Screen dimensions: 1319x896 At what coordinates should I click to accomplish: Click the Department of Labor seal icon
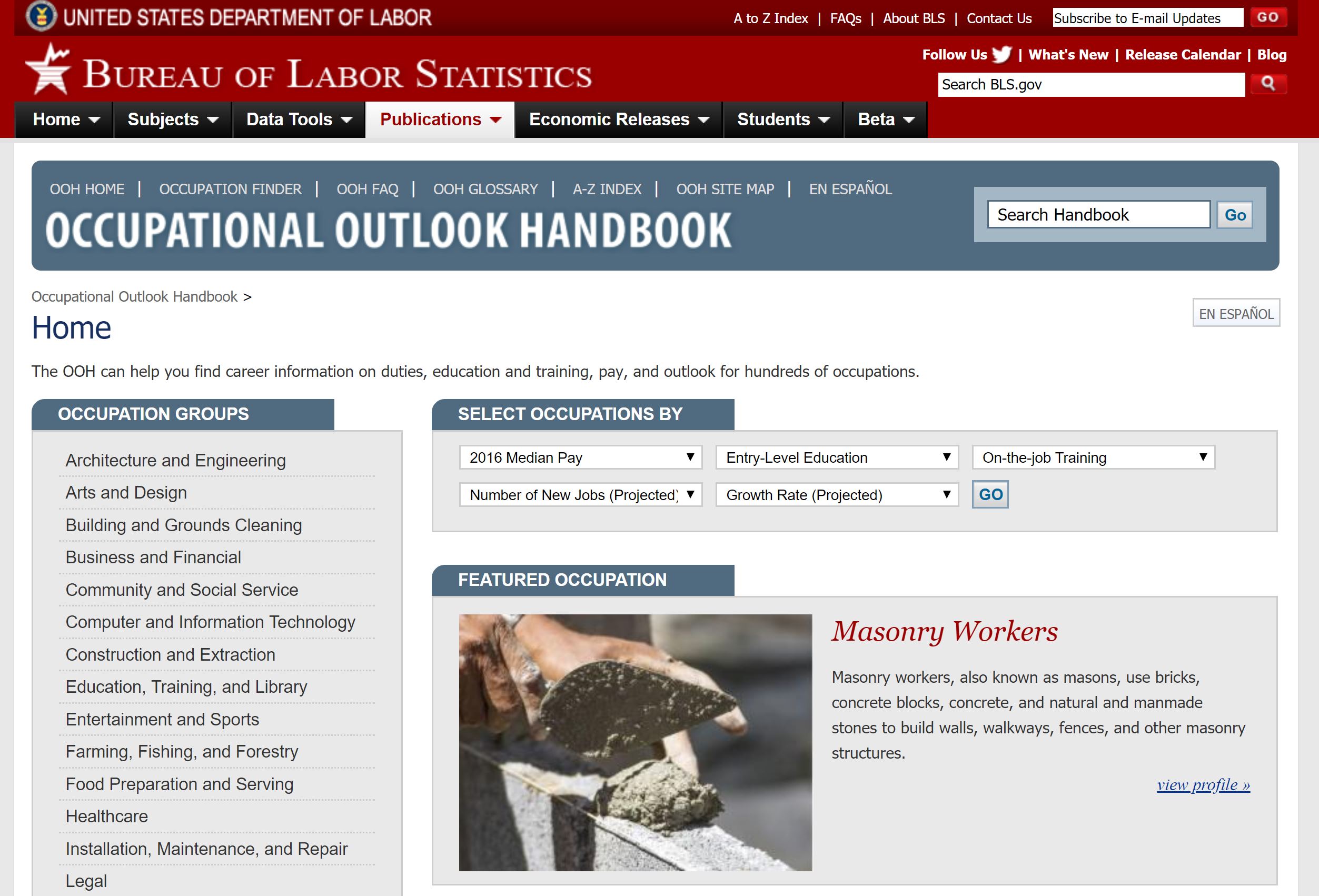(x=42, y=16)
